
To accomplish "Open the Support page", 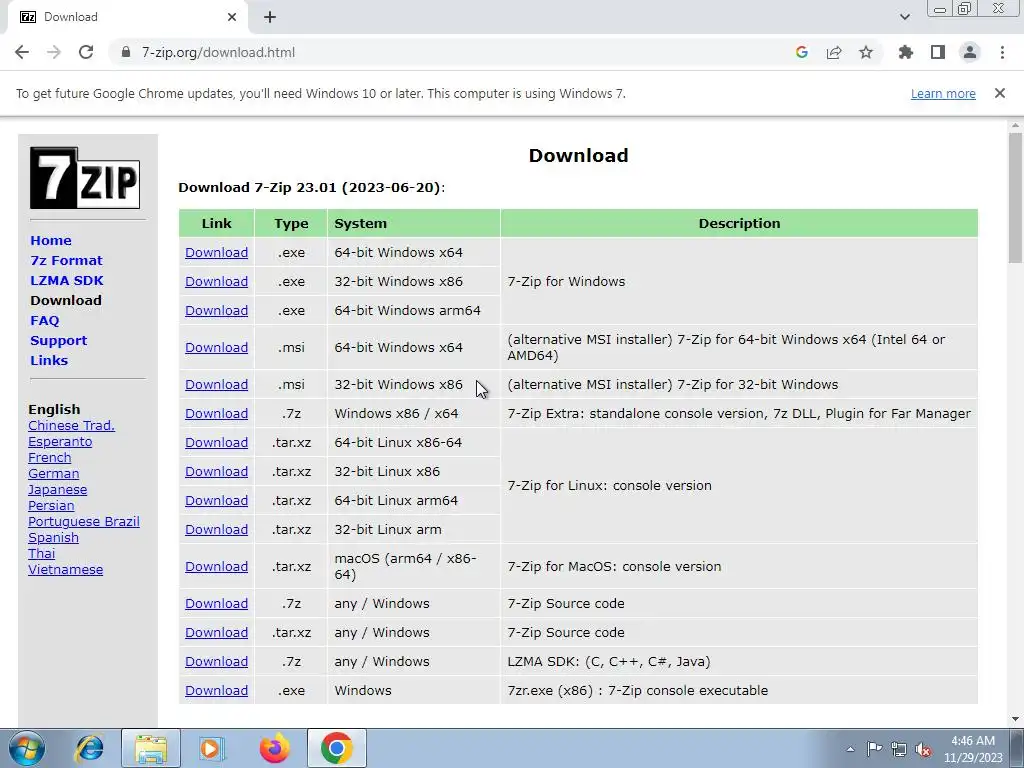I will (x=59, y=340).
